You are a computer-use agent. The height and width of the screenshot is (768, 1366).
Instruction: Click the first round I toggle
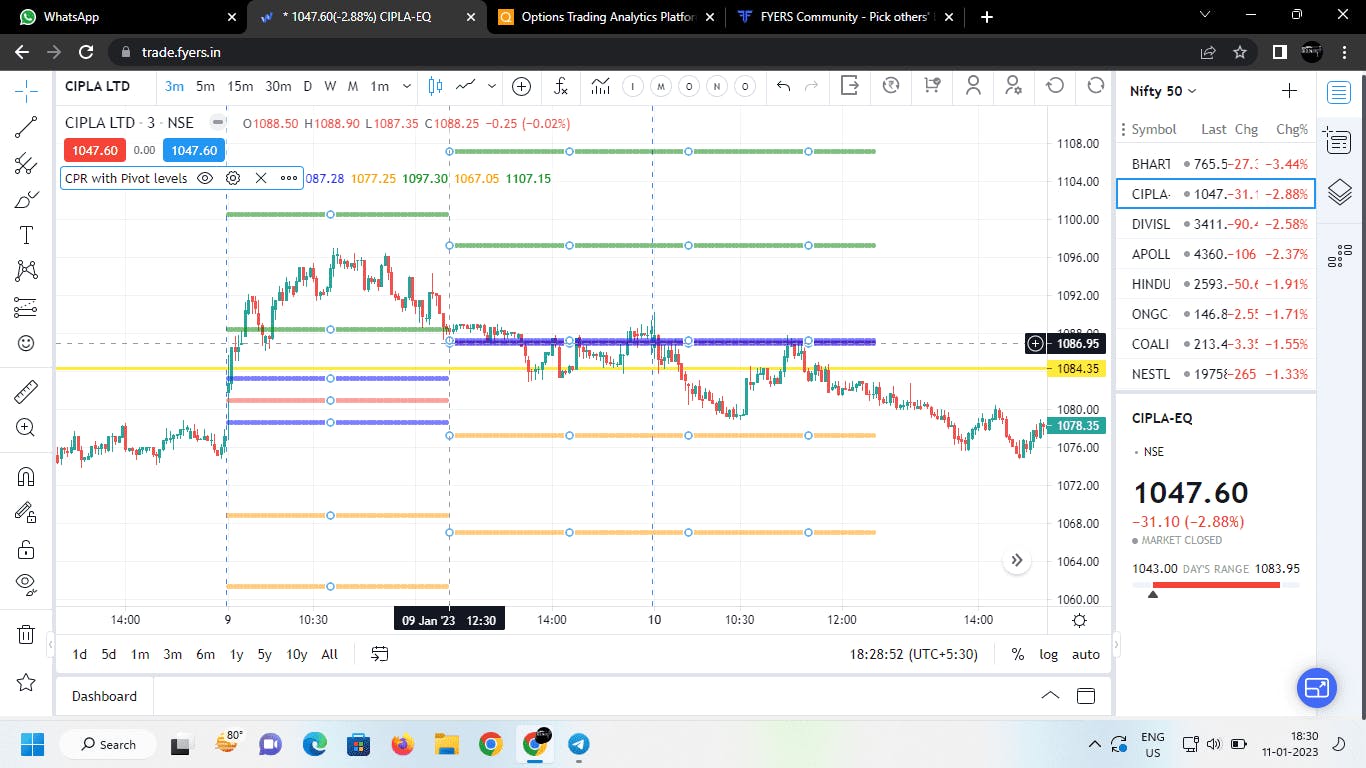coord(632,87)
